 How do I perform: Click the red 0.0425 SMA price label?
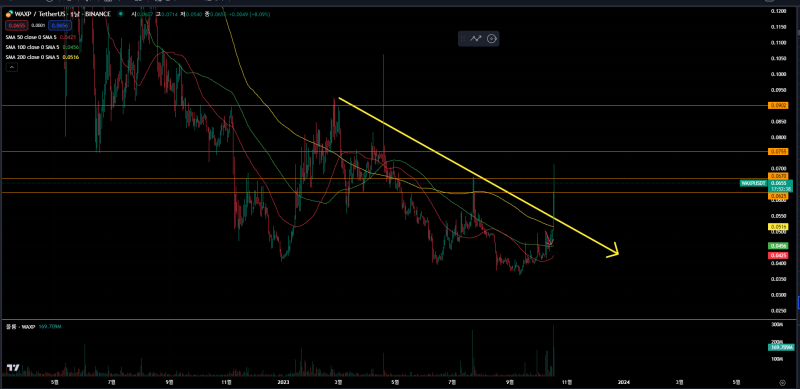[778, 255]
